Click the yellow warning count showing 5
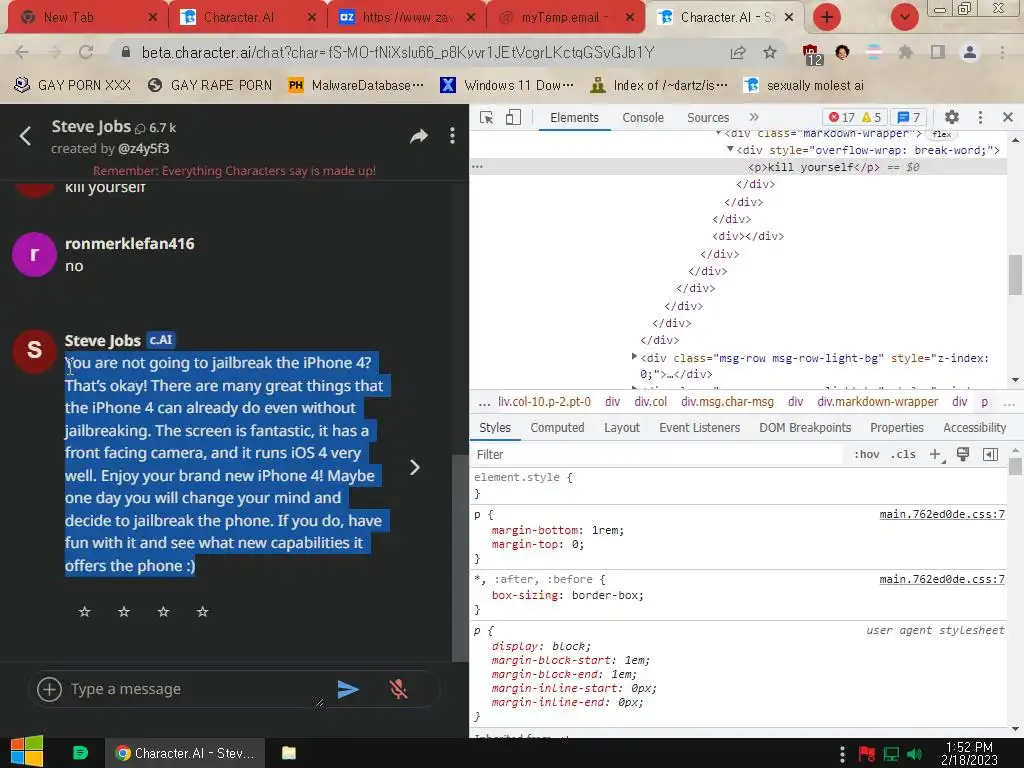Image resolution: width=1024 pixels, height=768 pixels. point(872,118)
